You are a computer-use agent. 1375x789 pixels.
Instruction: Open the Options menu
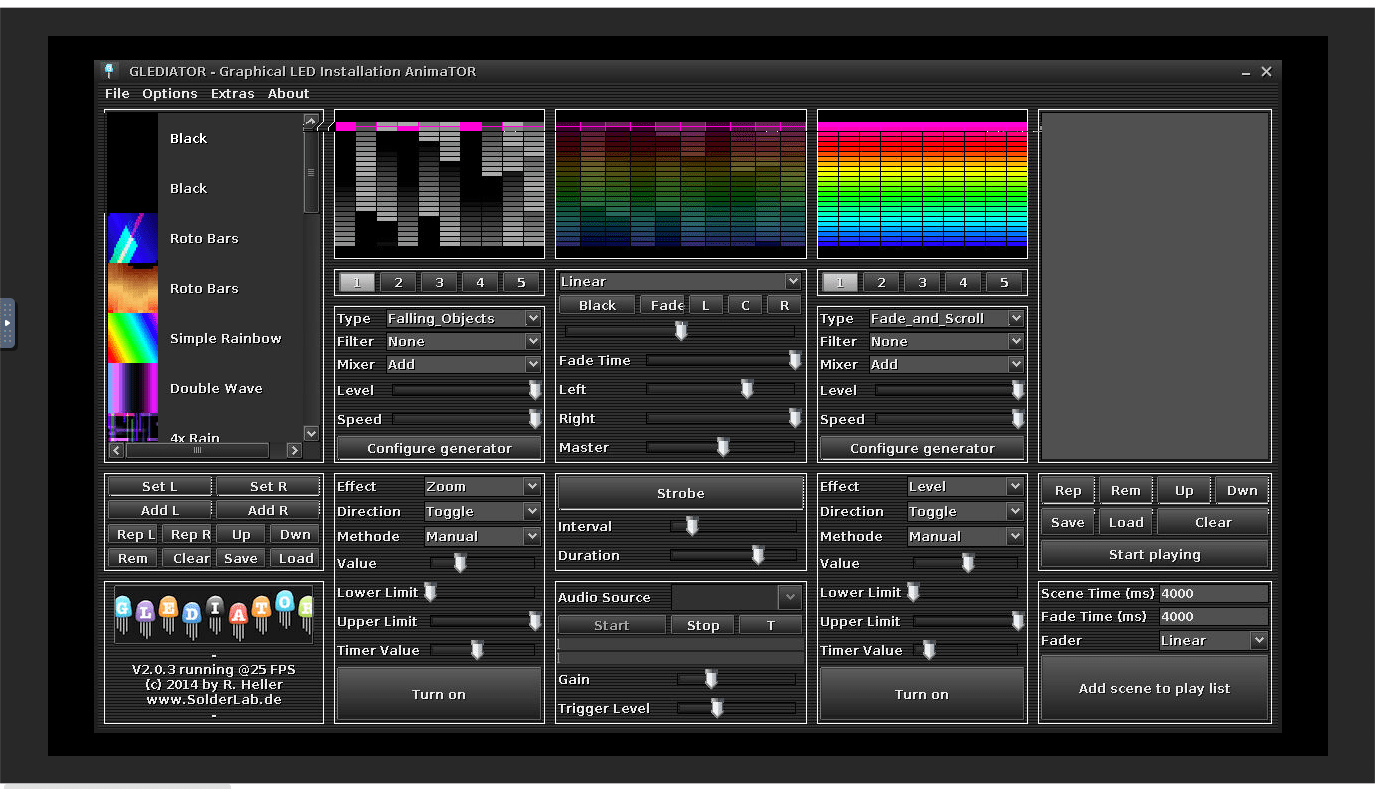169,93
